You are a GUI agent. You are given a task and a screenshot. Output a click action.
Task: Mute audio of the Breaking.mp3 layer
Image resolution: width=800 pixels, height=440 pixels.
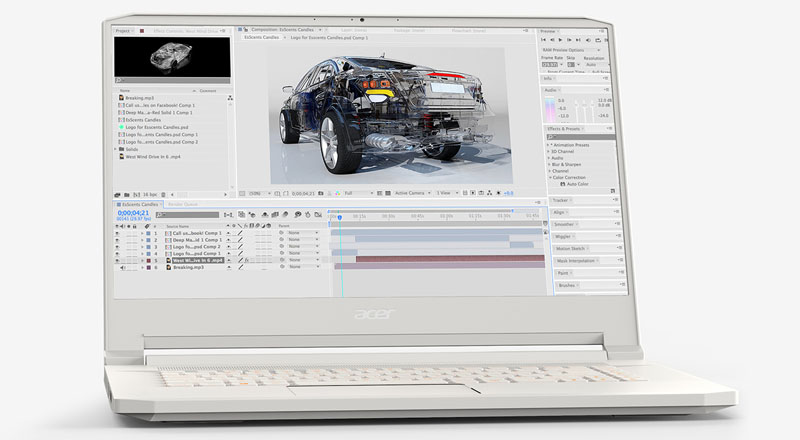124,267
